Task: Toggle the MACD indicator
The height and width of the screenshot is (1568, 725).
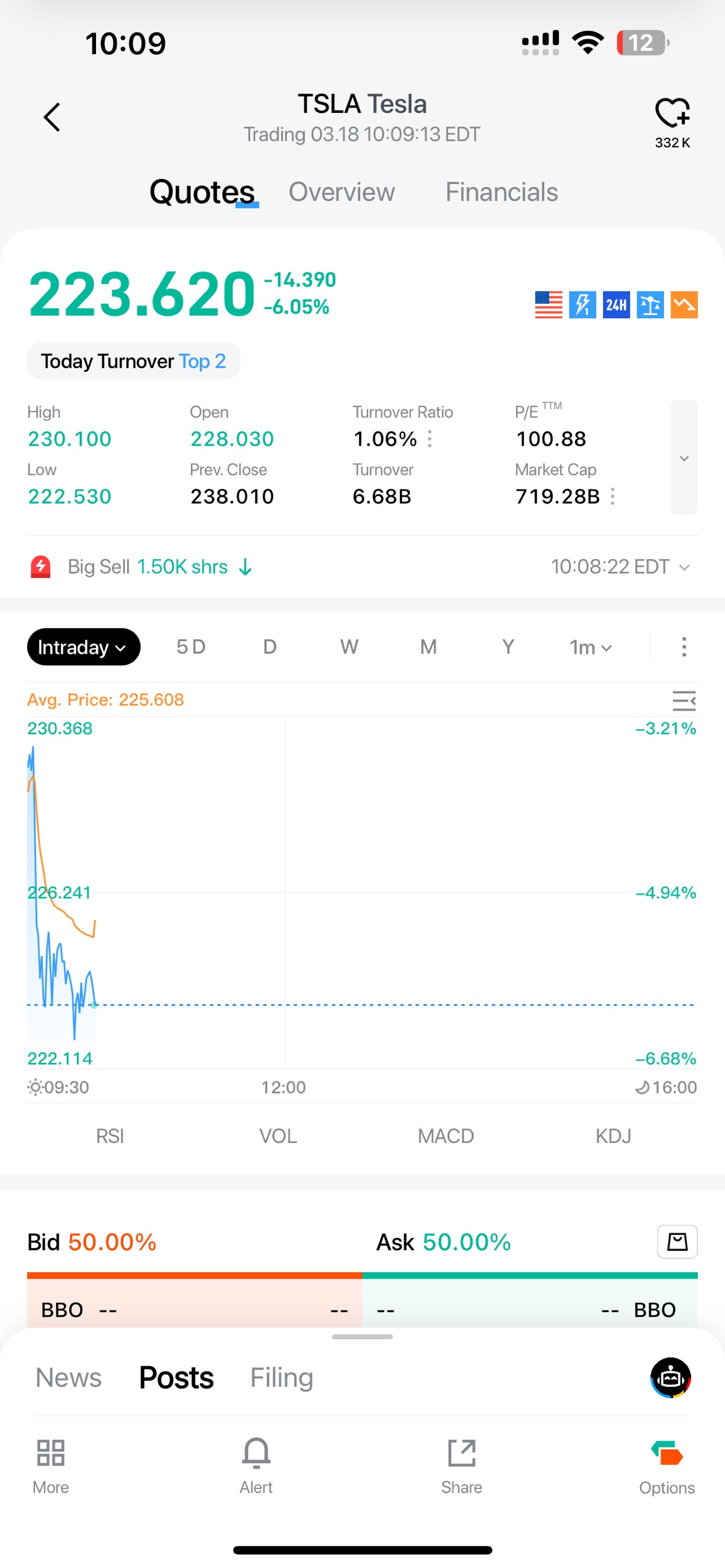Action: 445,1136
